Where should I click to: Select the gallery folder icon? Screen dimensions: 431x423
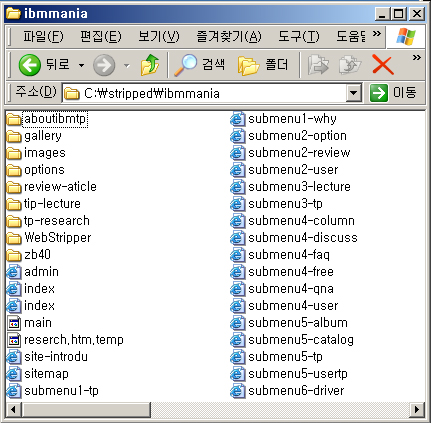[14, 136]
